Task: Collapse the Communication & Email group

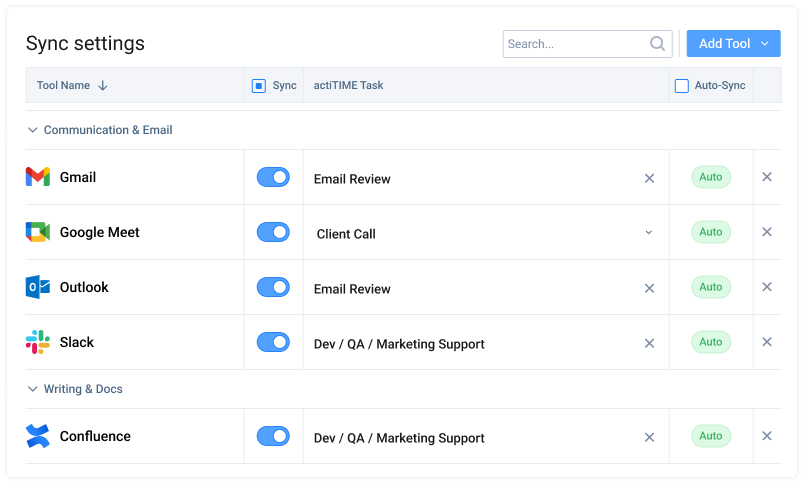Action: click(x=32, y=130)
